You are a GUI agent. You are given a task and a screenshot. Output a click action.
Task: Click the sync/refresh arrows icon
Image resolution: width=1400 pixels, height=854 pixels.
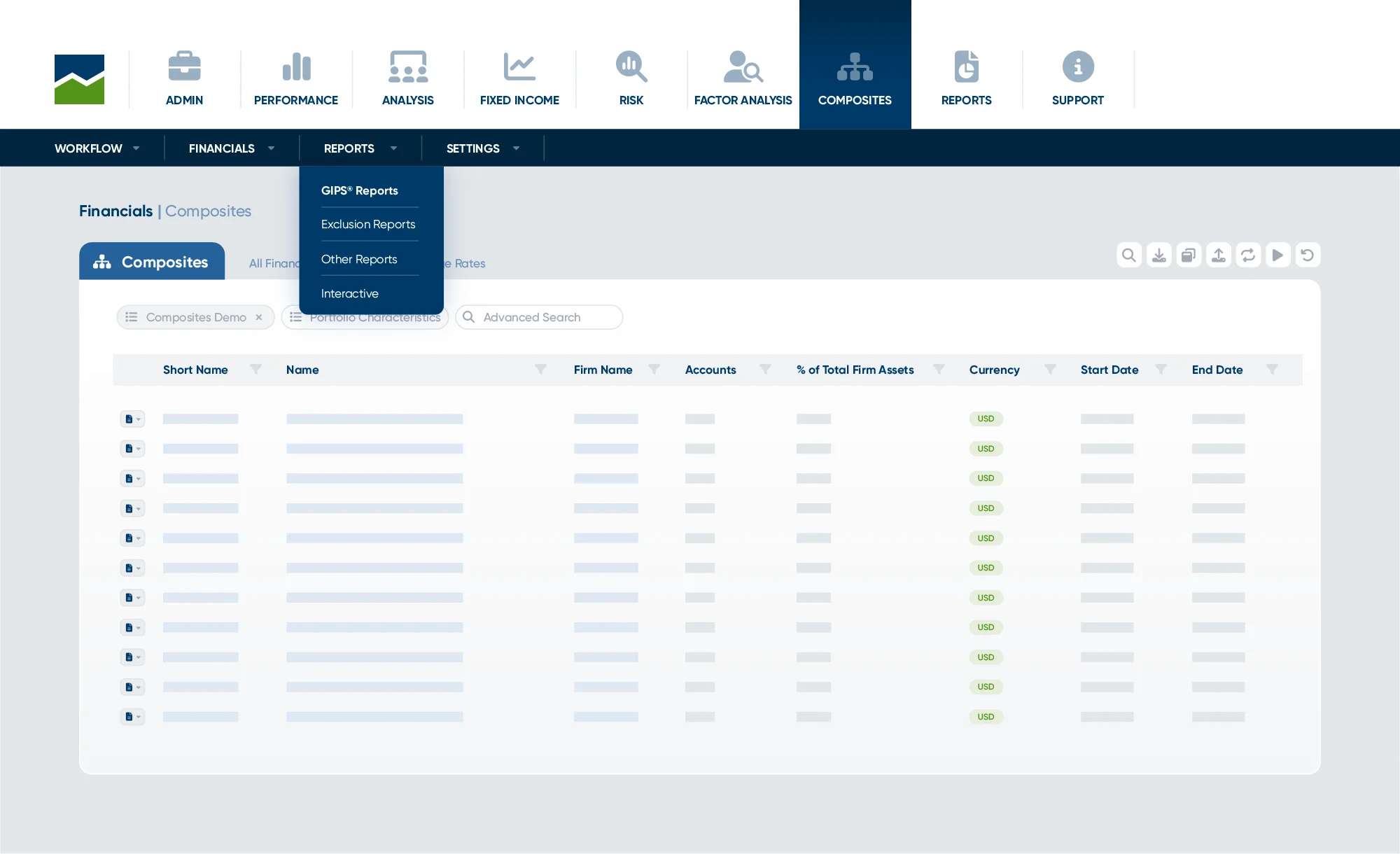point(1248,255)
